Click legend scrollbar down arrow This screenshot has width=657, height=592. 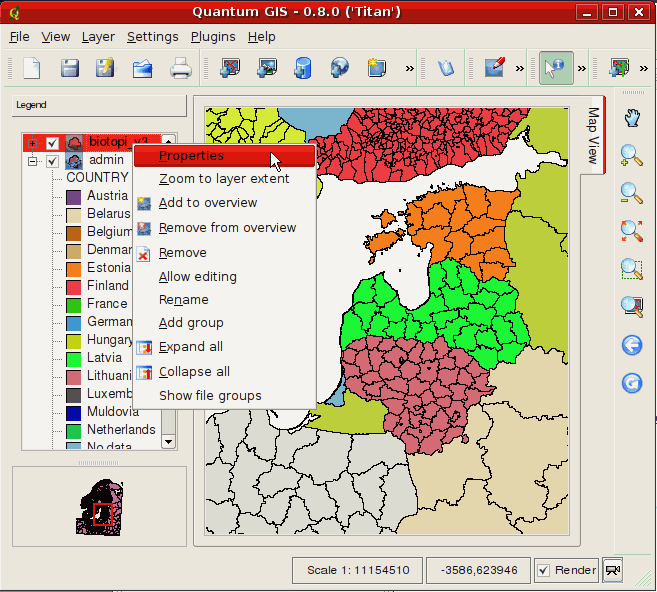[x=168, y=442]
